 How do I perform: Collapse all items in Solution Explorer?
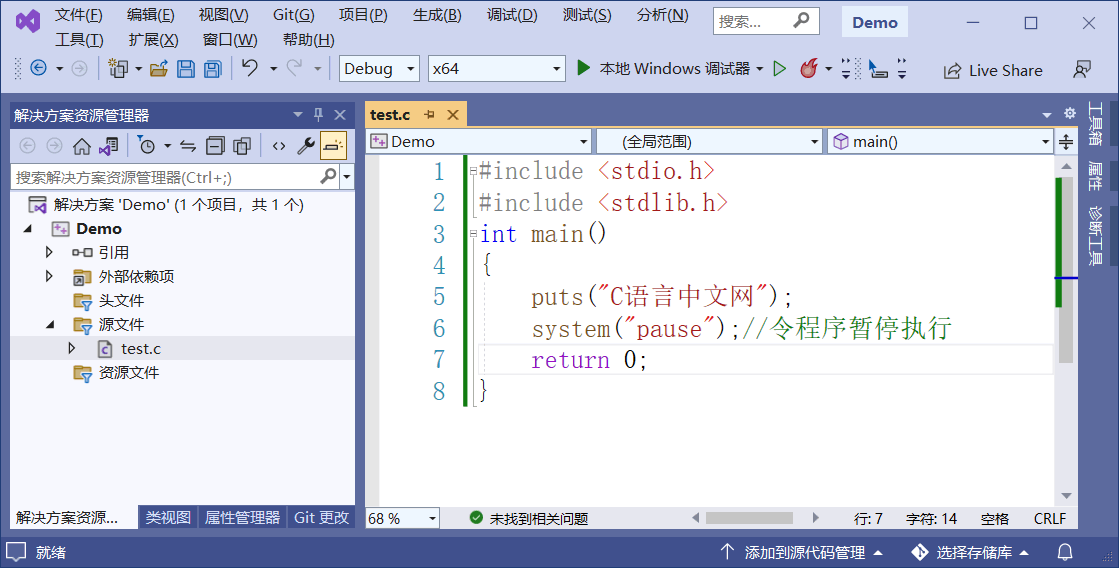[215, 146]
